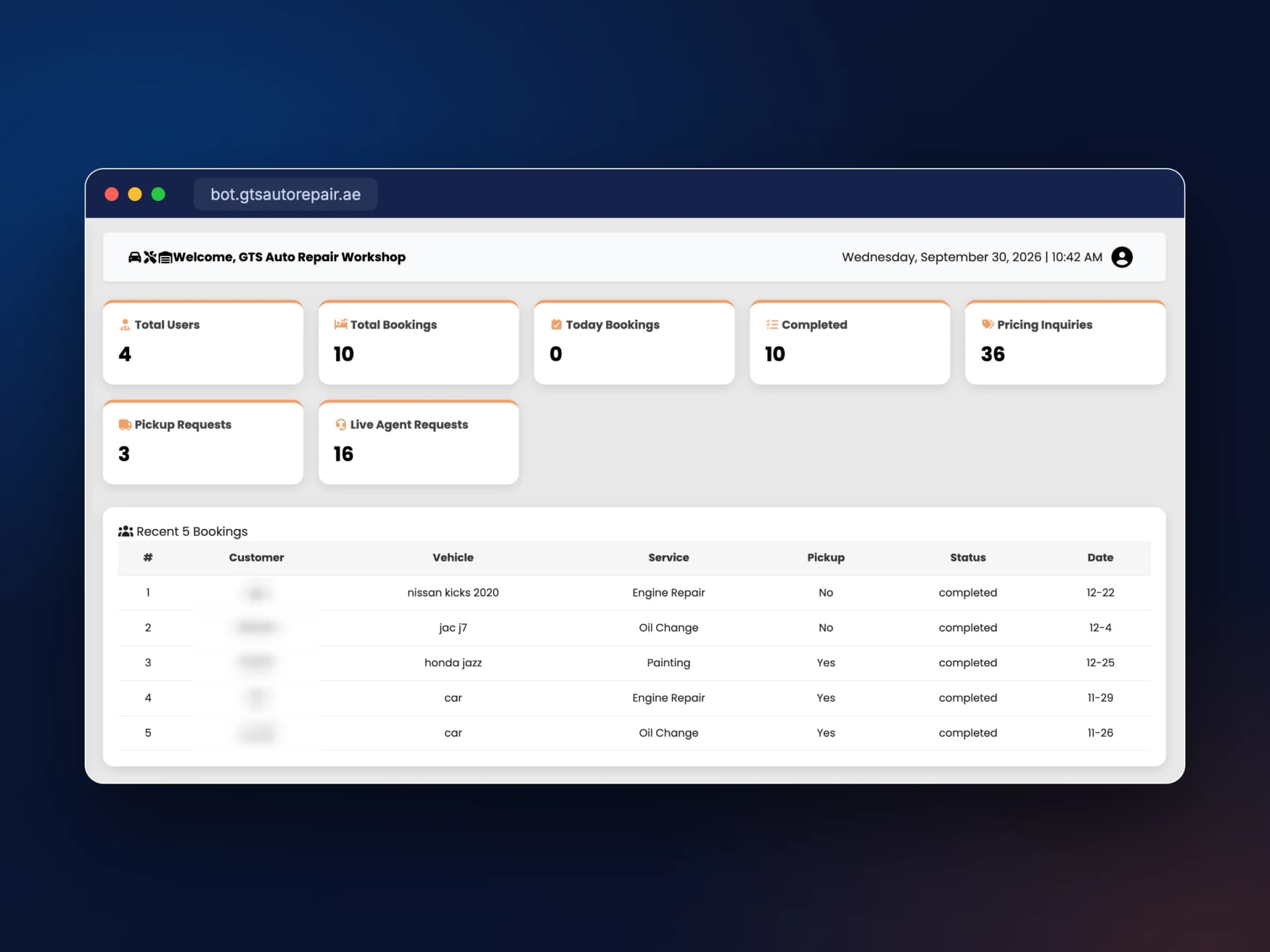Image resolution: width=1270 pixels, height=952 pixels.
Task: Click the Pickup Requests truck icon
Action: click(x=125, y=424)
